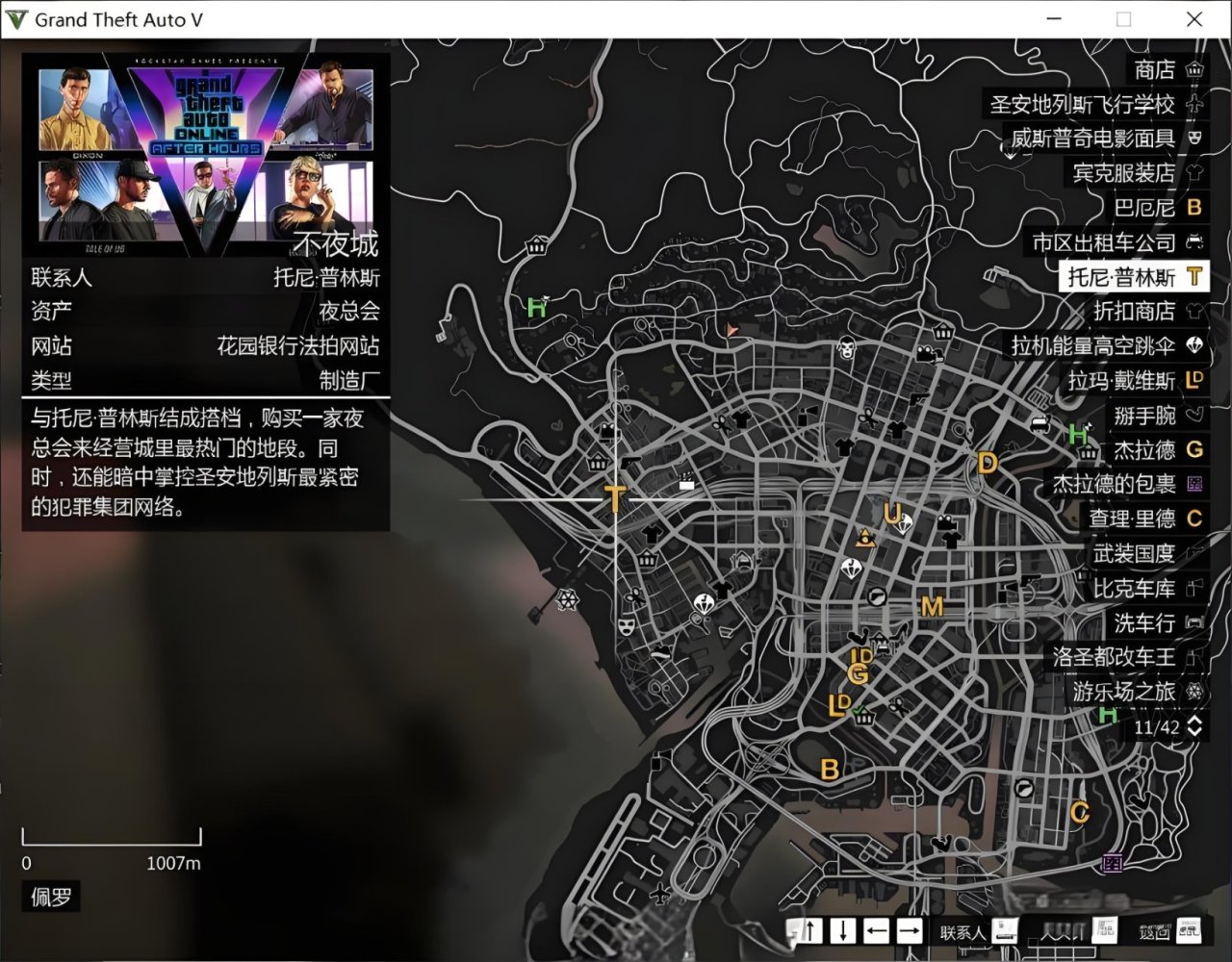Click the shirt icon beside 宾克服装店

click(x=1194, y=173)
